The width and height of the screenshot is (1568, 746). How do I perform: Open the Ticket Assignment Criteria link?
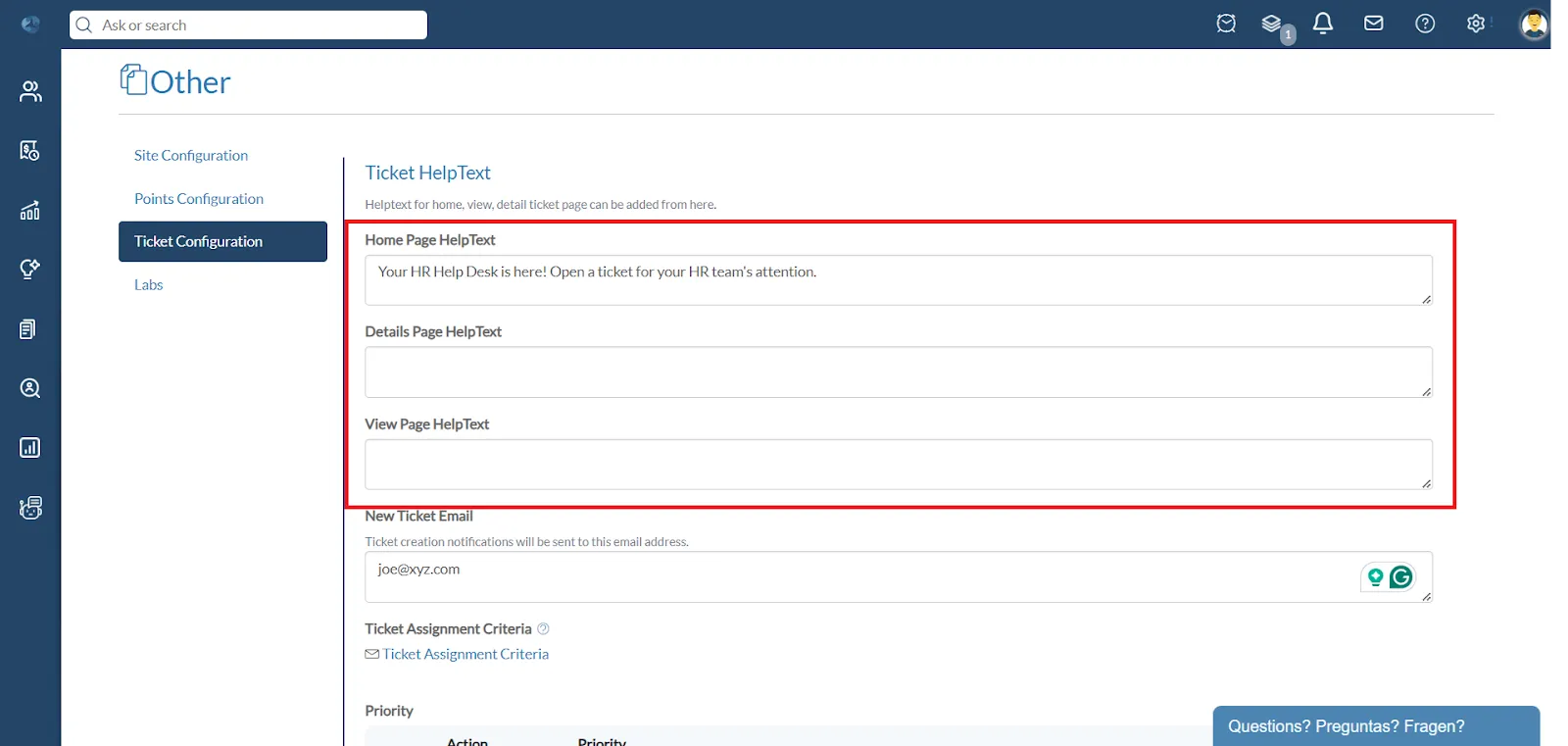[x=465, y=654]
